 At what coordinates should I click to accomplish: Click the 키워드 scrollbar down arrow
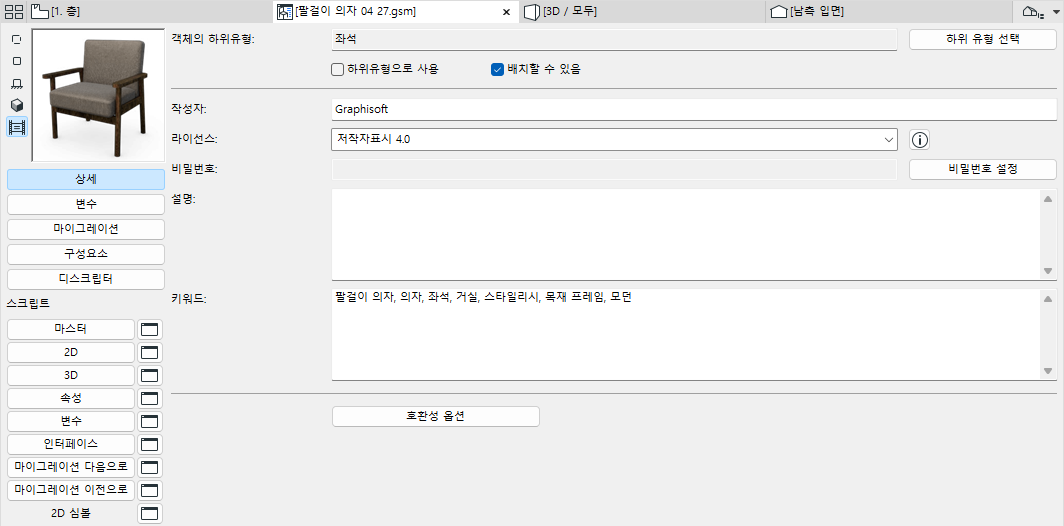click(1048, 371)
